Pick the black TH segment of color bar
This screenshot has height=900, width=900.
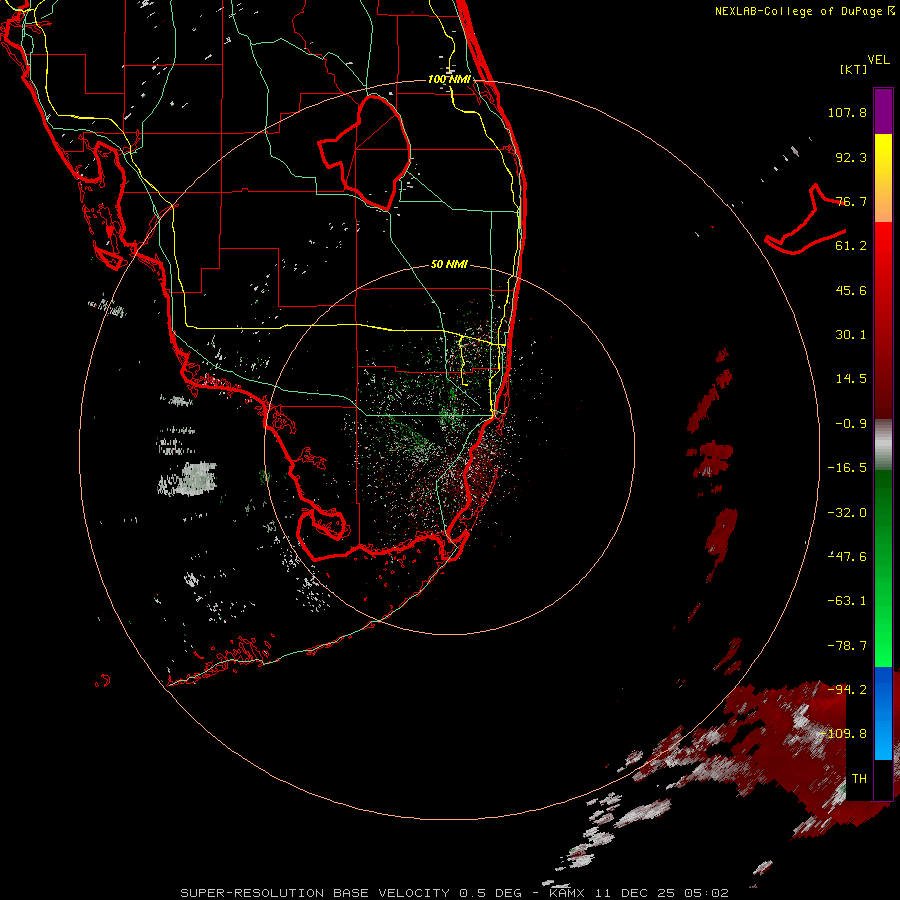[x=883, y=779]
